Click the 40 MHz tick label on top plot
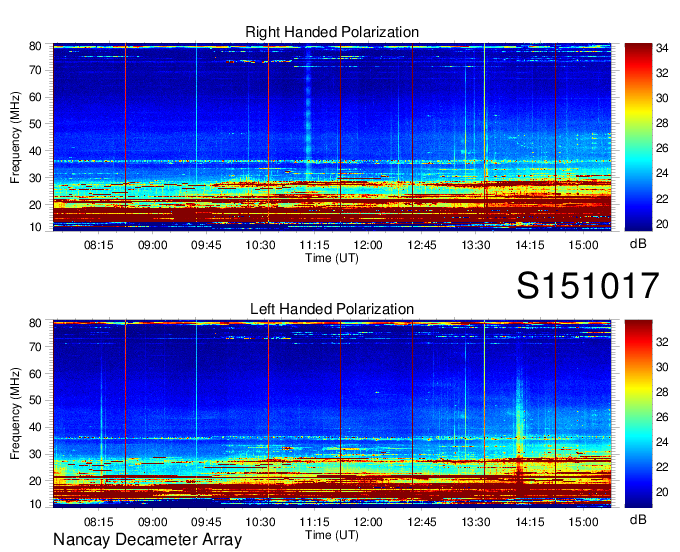This screenshot has width=680, height=552. click(35, 151)
